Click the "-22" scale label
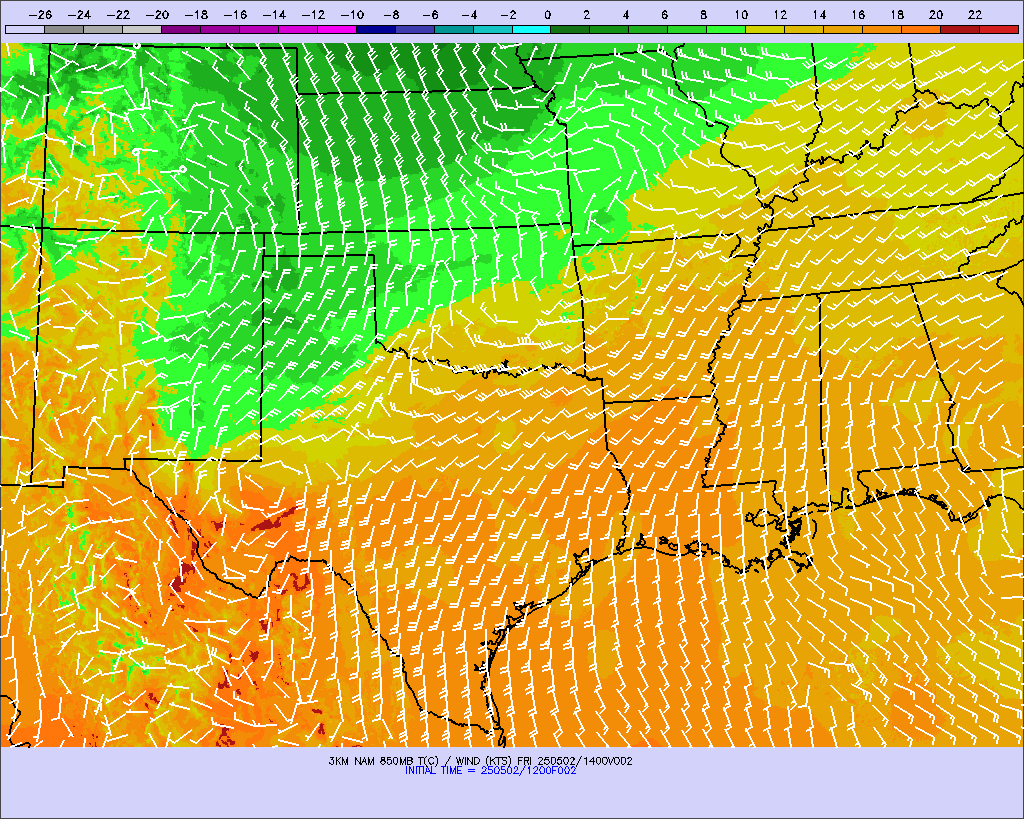The image size is (1024, 819). pyautogui.click(x=119, y=14)
